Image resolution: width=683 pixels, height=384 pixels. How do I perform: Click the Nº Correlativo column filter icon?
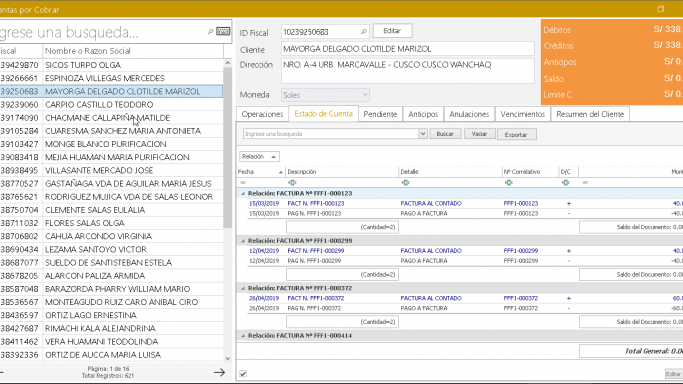click(508, 183)
